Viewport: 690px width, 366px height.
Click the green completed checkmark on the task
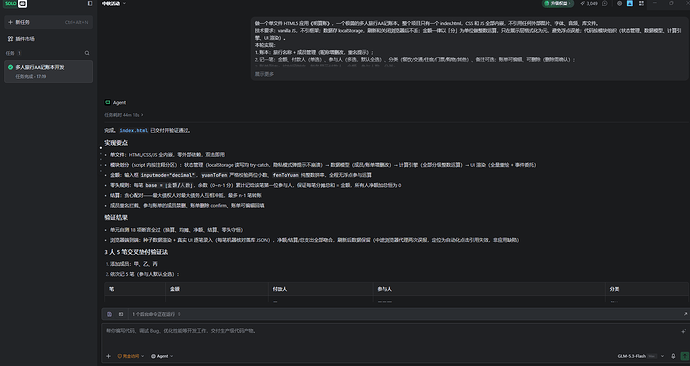(11, 67)
